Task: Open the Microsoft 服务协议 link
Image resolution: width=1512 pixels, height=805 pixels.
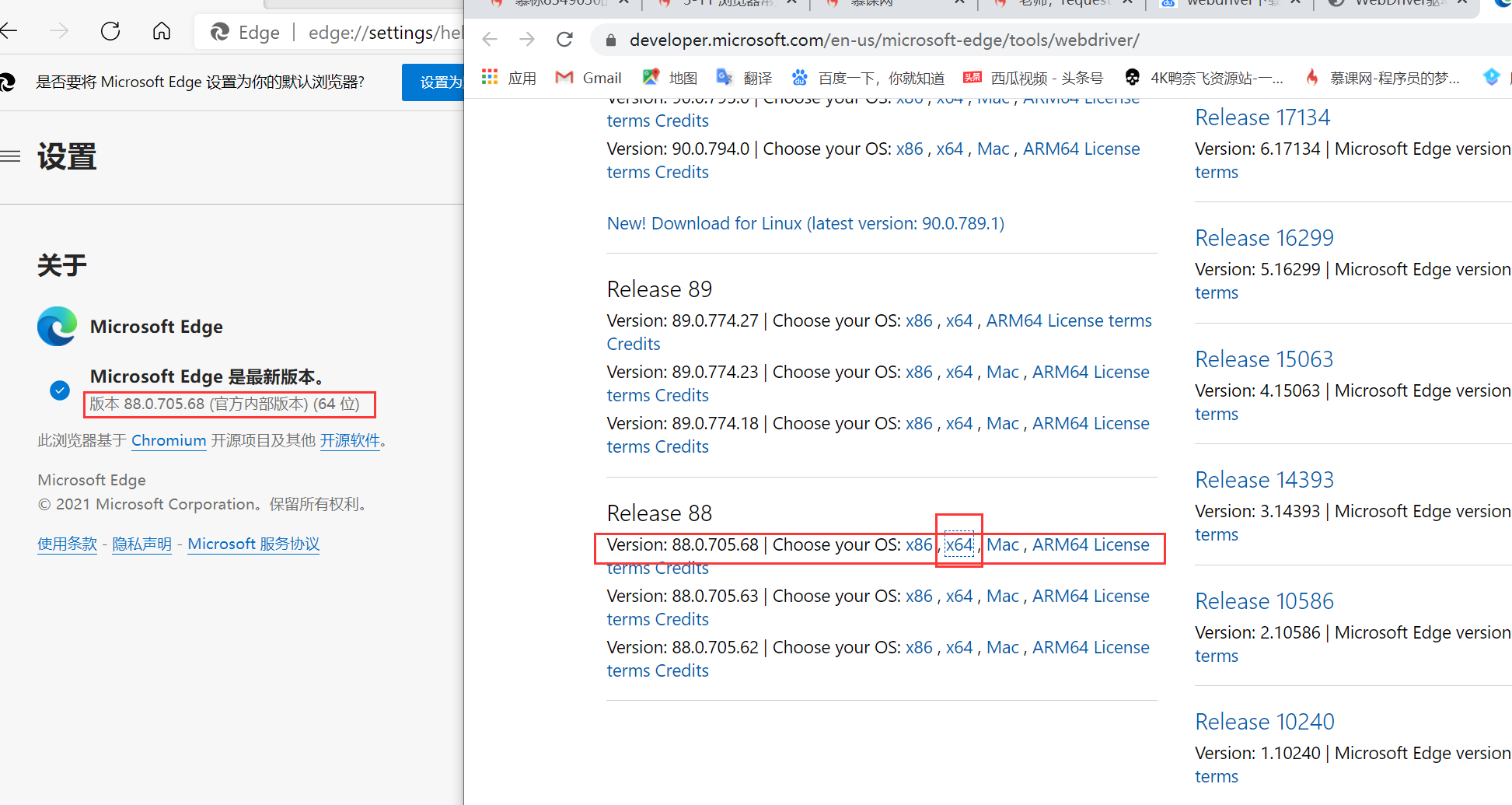Action: pyautogui.click(x=253, y=544)
